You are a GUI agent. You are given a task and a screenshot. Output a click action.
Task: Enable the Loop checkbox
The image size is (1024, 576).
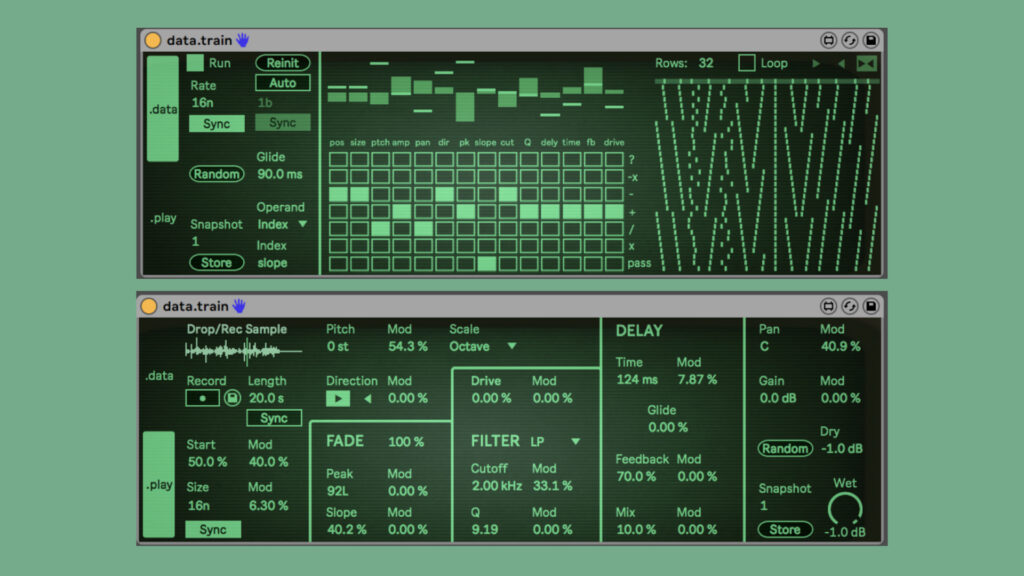(747, 63)
